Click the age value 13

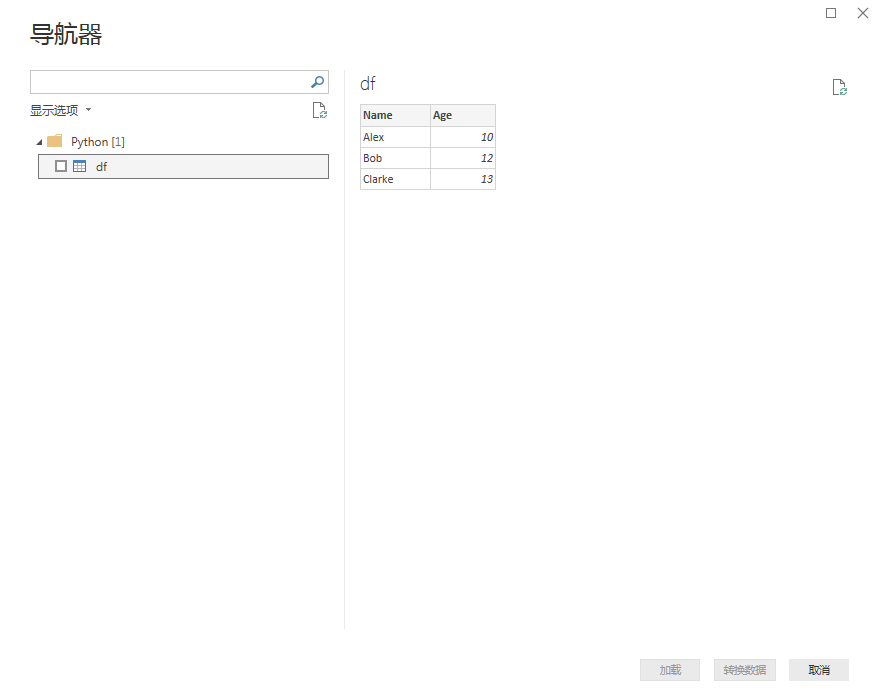pos(463,179)
